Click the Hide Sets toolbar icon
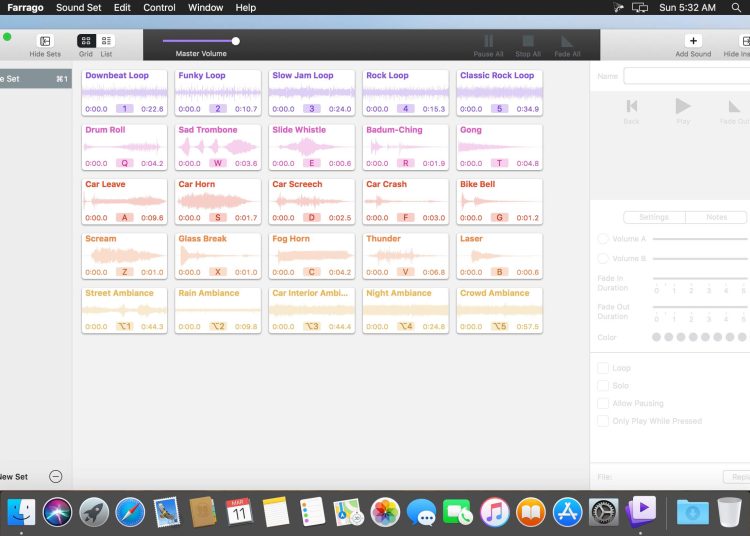Screen dimensions: 750x536 (x=45, y=41)
